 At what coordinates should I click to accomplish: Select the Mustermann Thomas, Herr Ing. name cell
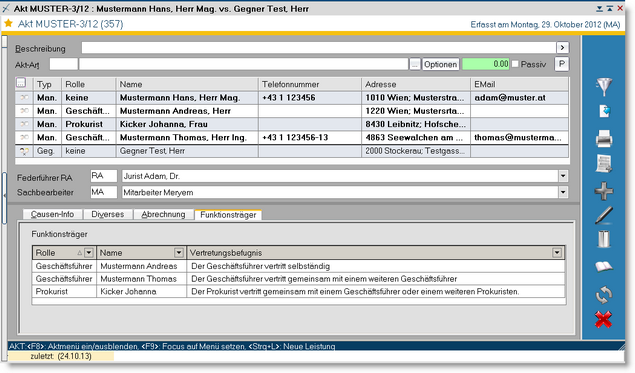[x=187, y=138]
